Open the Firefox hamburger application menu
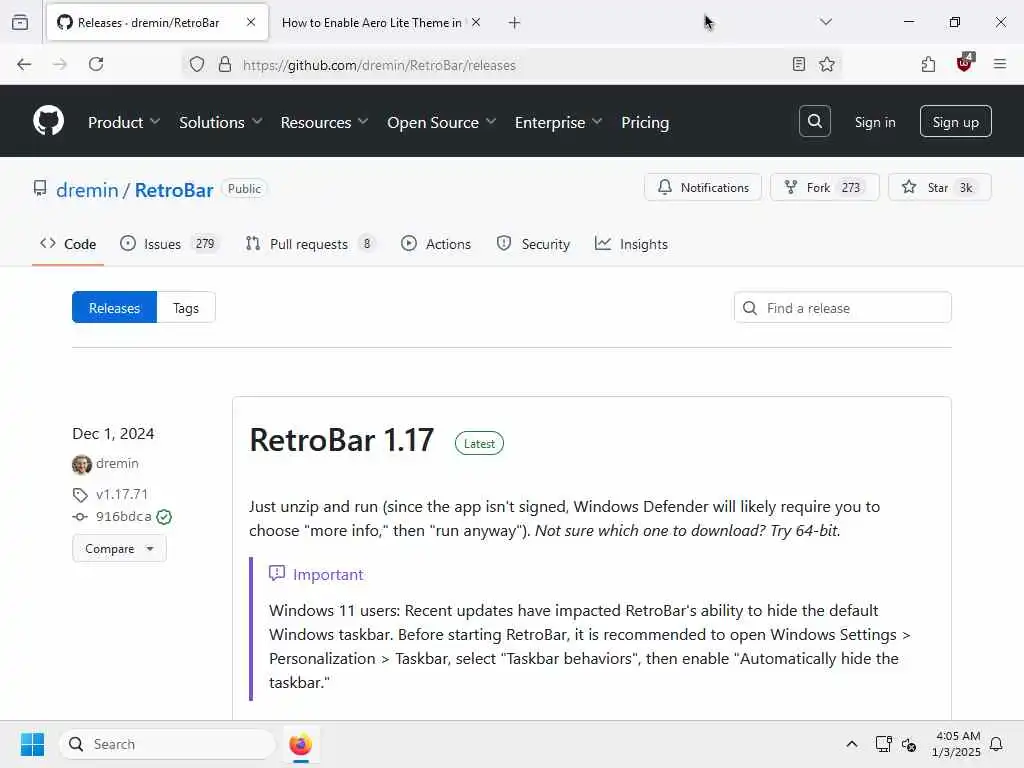 tap(999, 64)
